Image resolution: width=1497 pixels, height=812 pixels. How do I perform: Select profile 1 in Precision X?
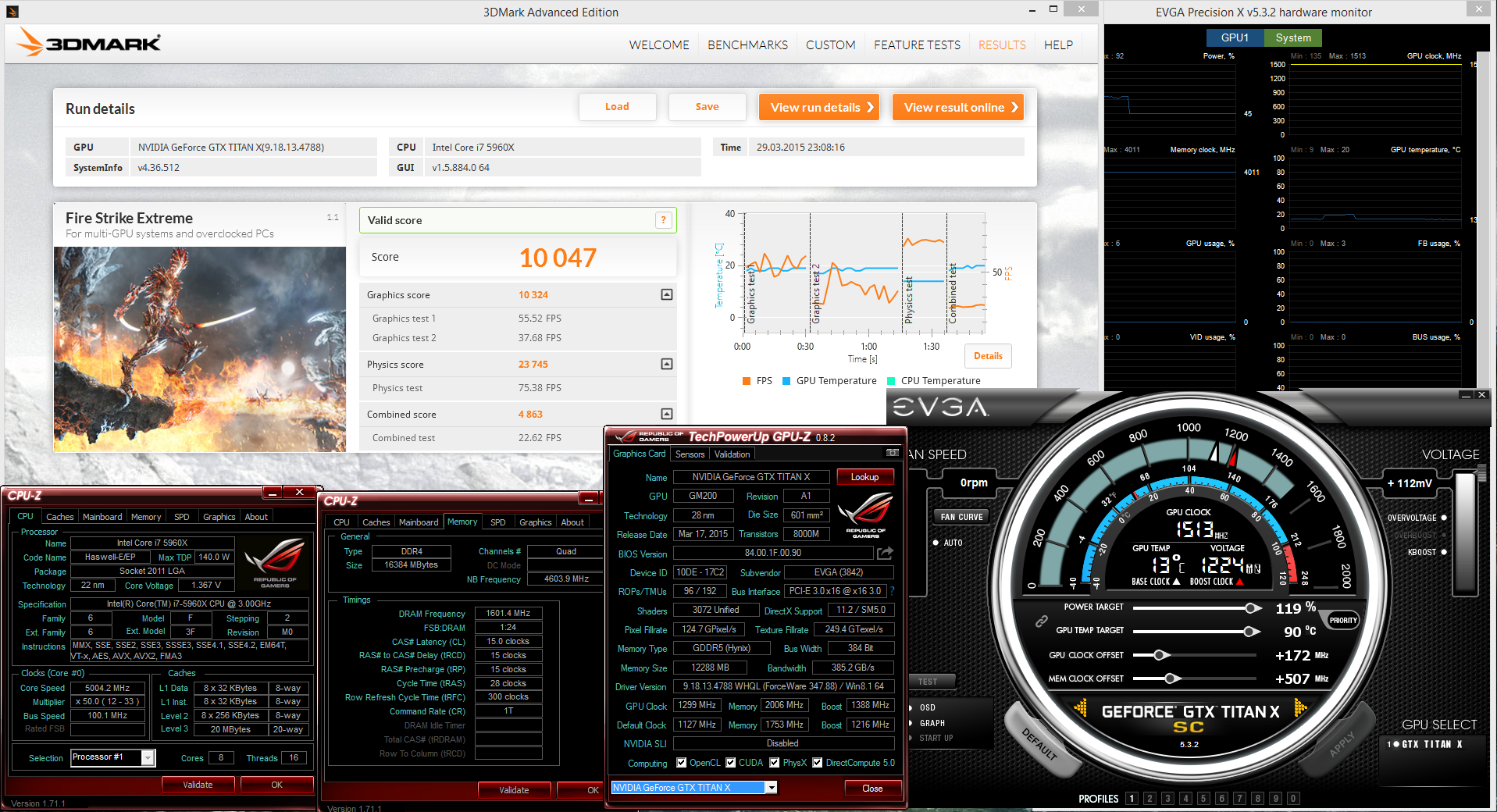1132,798
